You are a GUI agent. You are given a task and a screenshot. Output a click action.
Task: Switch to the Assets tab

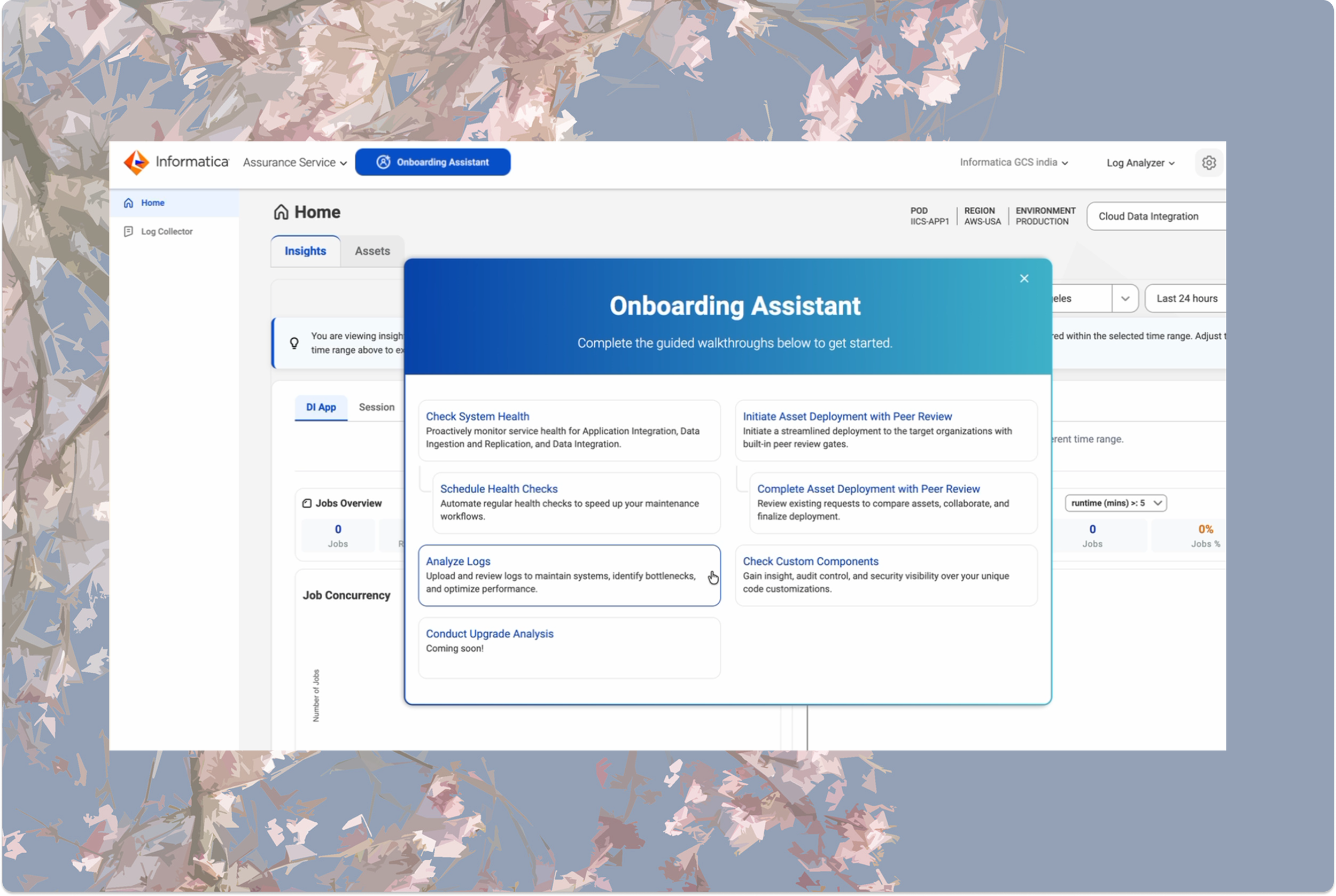pyautogui.click(x=372, y=251)
